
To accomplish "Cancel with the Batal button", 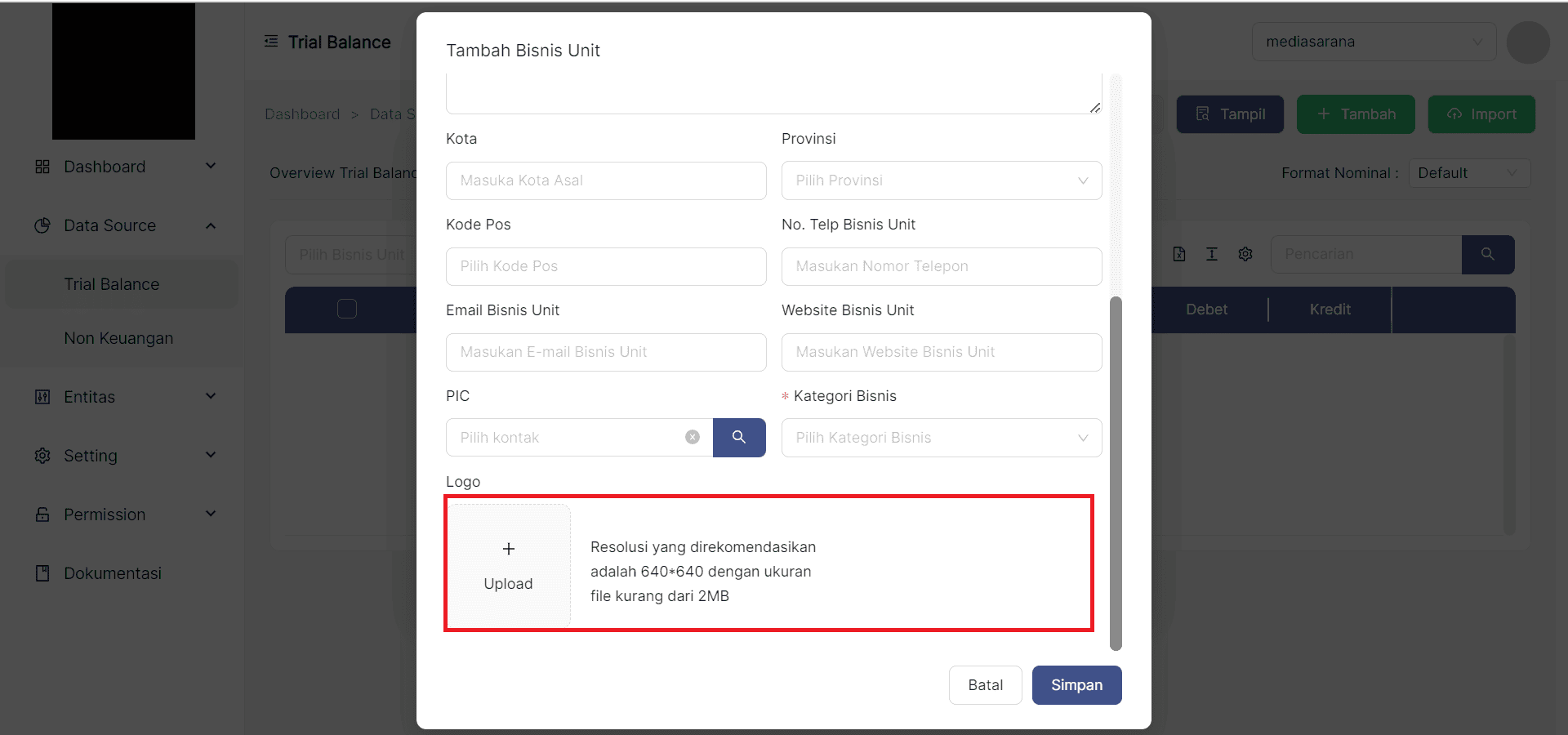I will point(985,685).
